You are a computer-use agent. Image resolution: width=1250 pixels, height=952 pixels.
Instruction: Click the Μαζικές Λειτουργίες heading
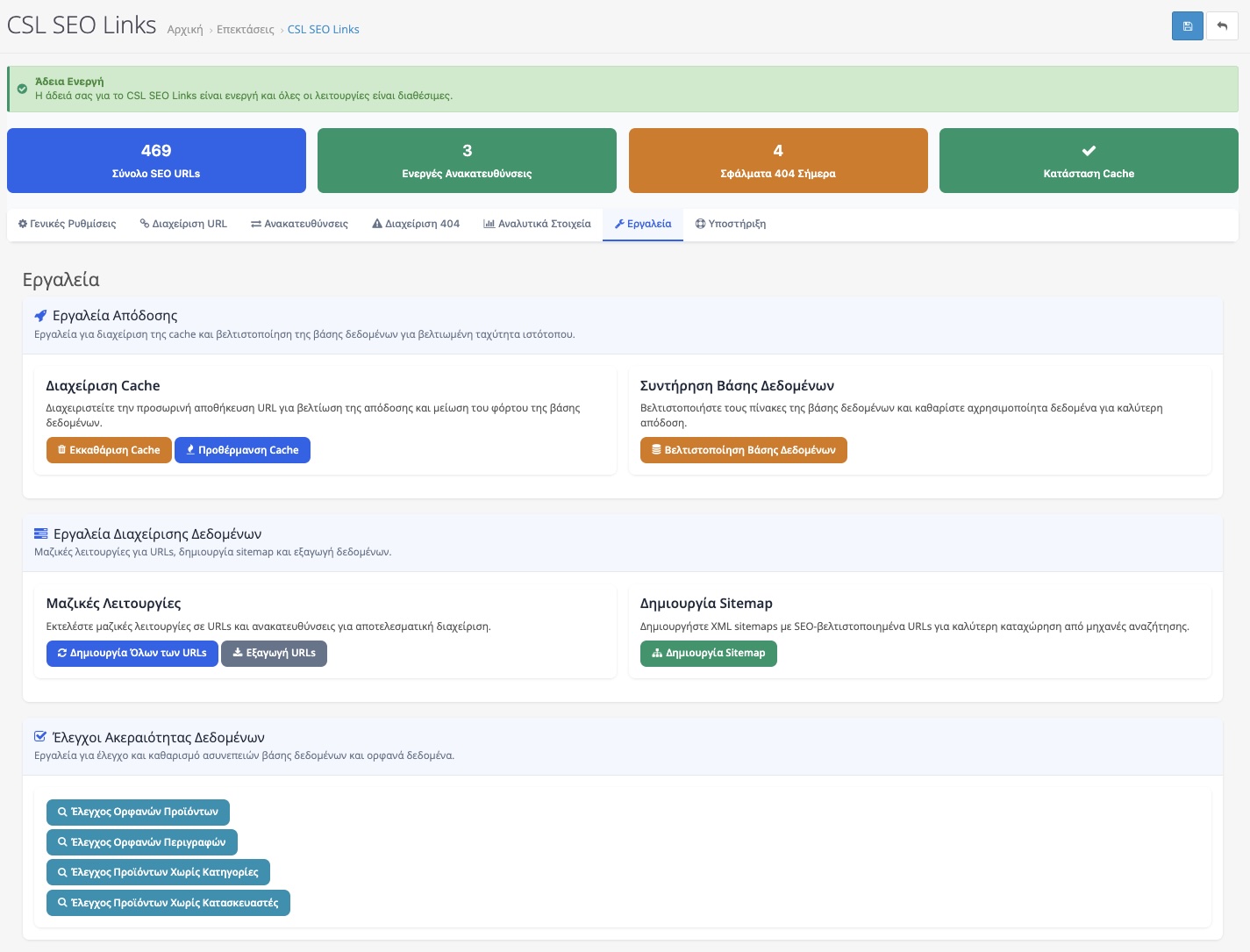coord(113,604)
